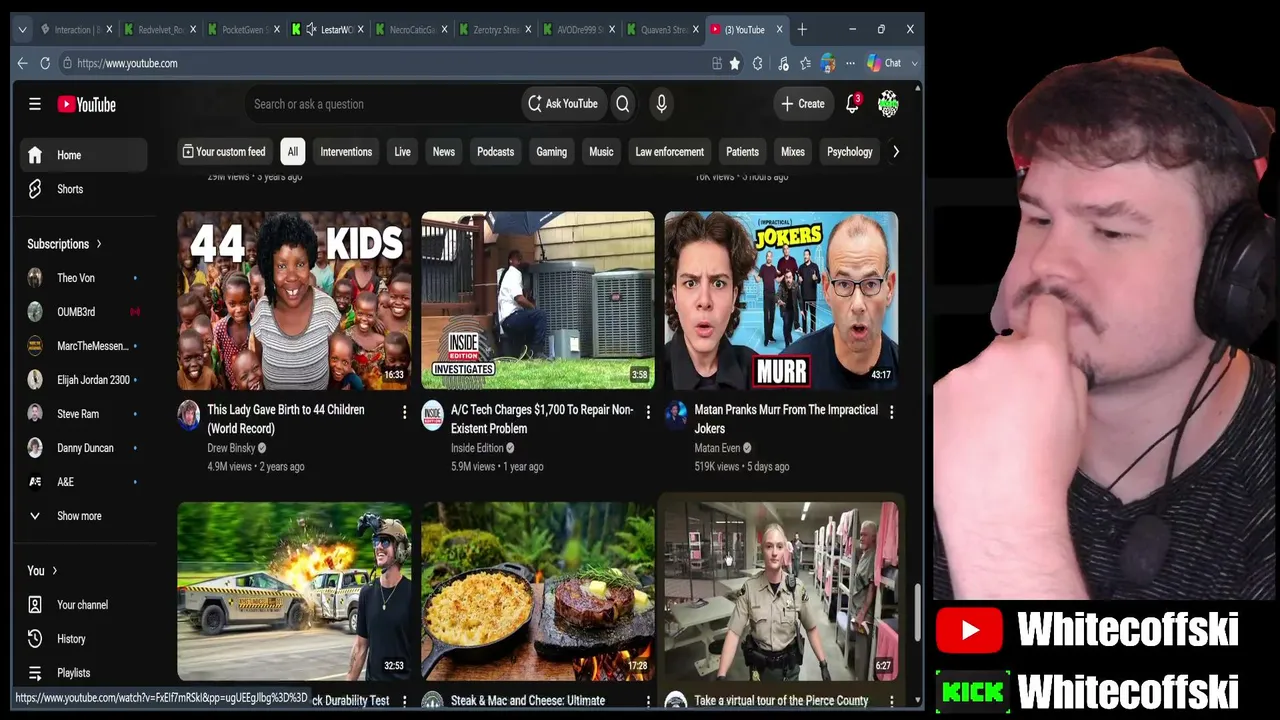
Task: Select the Podcasts filter chip
Action: click(495, 152)
